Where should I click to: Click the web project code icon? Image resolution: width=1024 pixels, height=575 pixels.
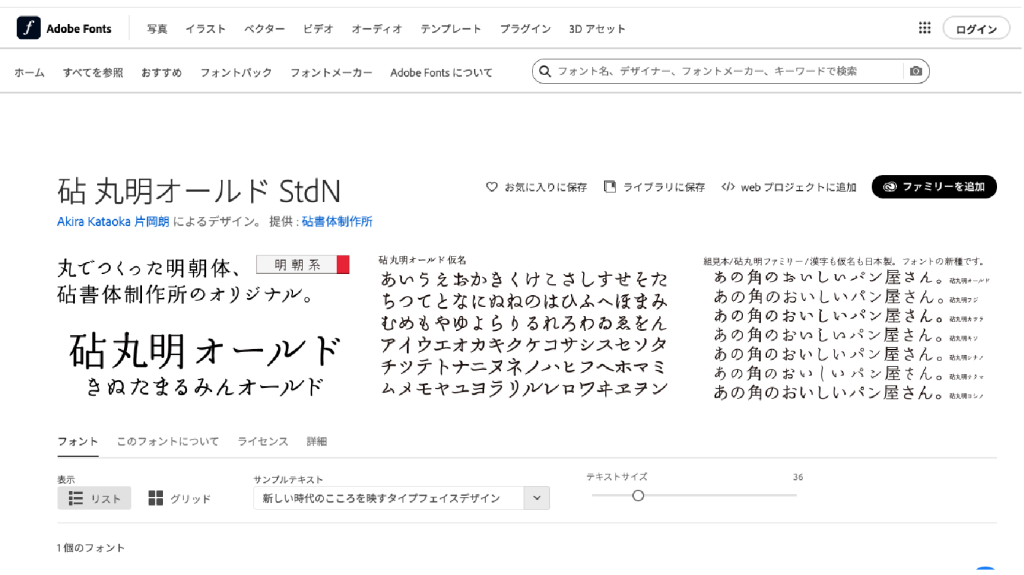click(728, 187)
